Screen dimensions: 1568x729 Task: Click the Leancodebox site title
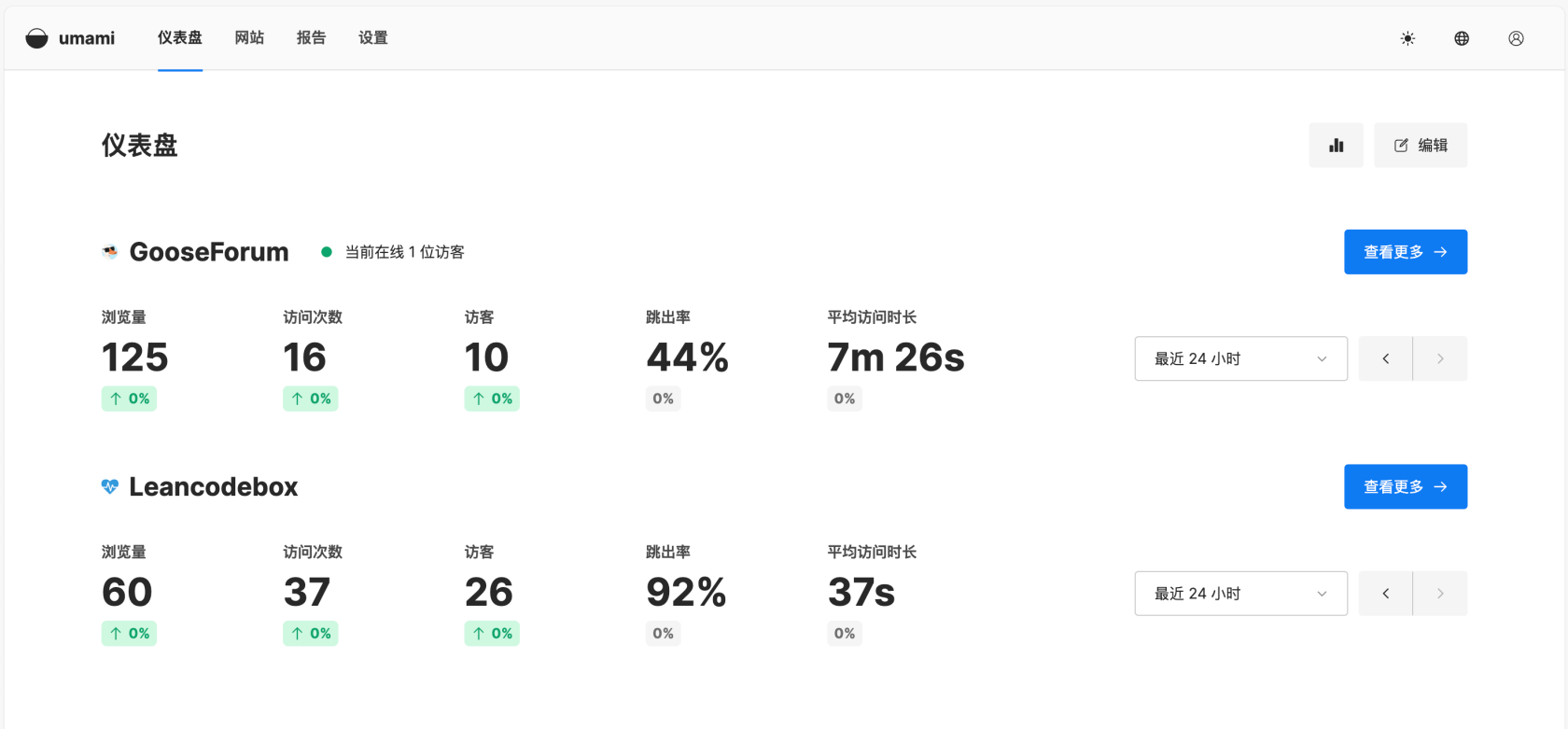click(x=214, y=486)
